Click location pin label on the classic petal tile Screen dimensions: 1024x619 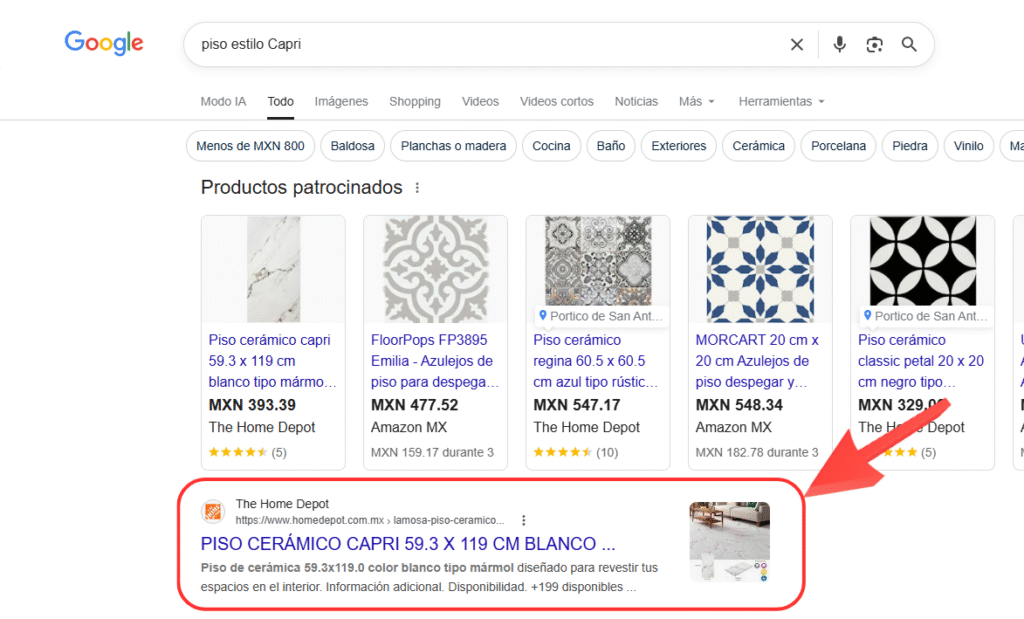coord(925,316)
